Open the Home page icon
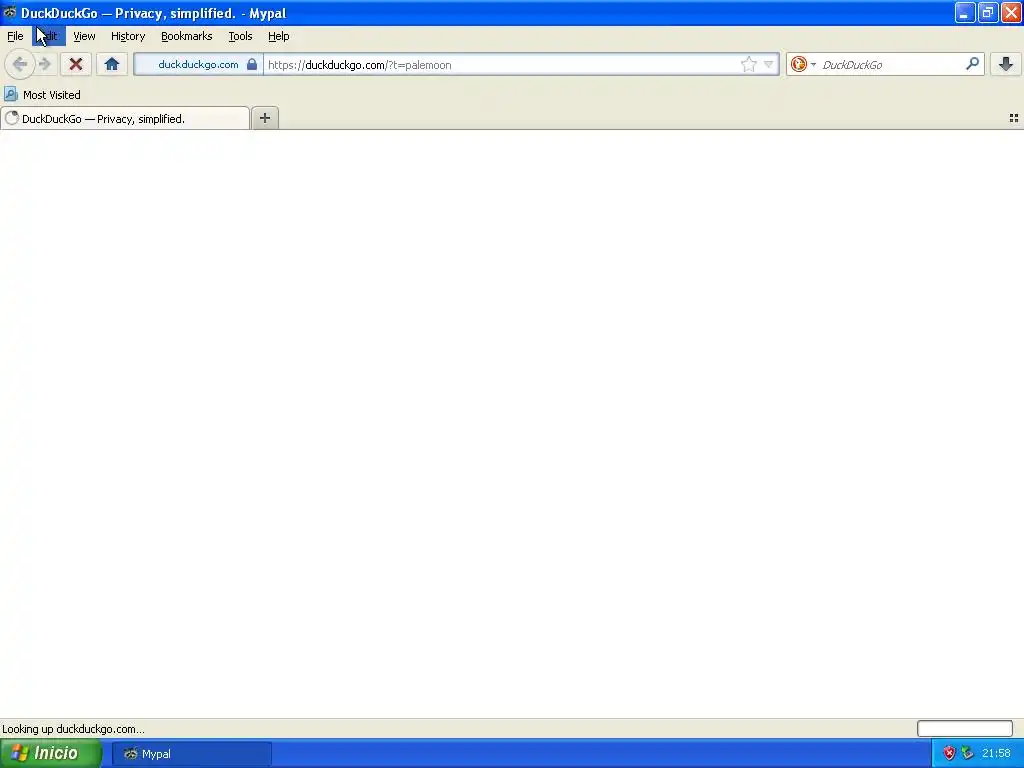This screenshot has height=768, width=1024. coord(112,64)
